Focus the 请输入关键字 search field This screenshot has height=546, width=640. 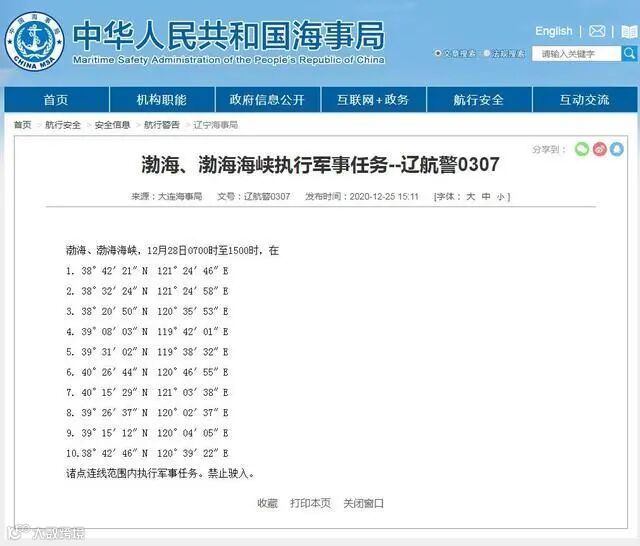(x=576, y=53)
